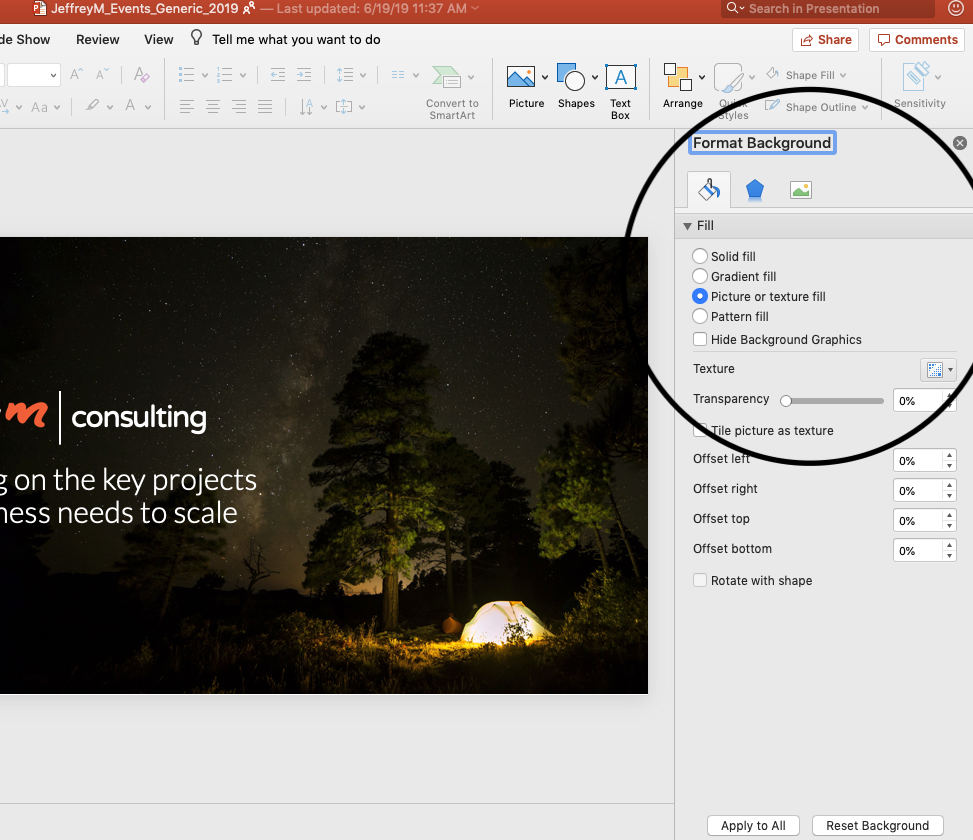Open the Texture dropdown picker
The height and width of the screenshot is (840, 973).
[937, 370]
